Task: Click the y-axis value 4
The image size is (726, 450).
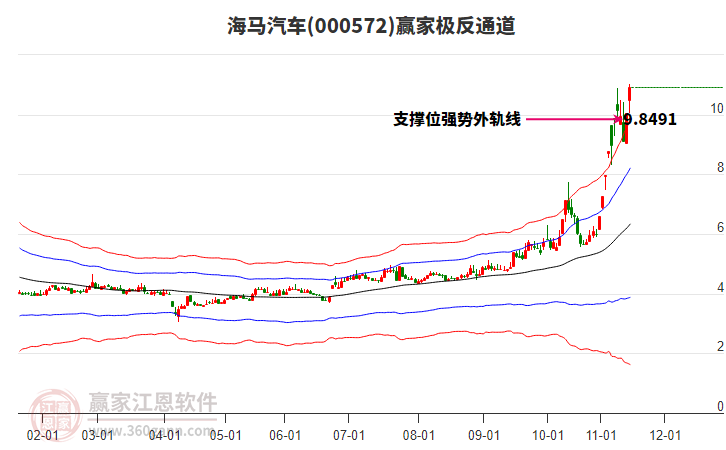Action: click(x=720, y=287)
